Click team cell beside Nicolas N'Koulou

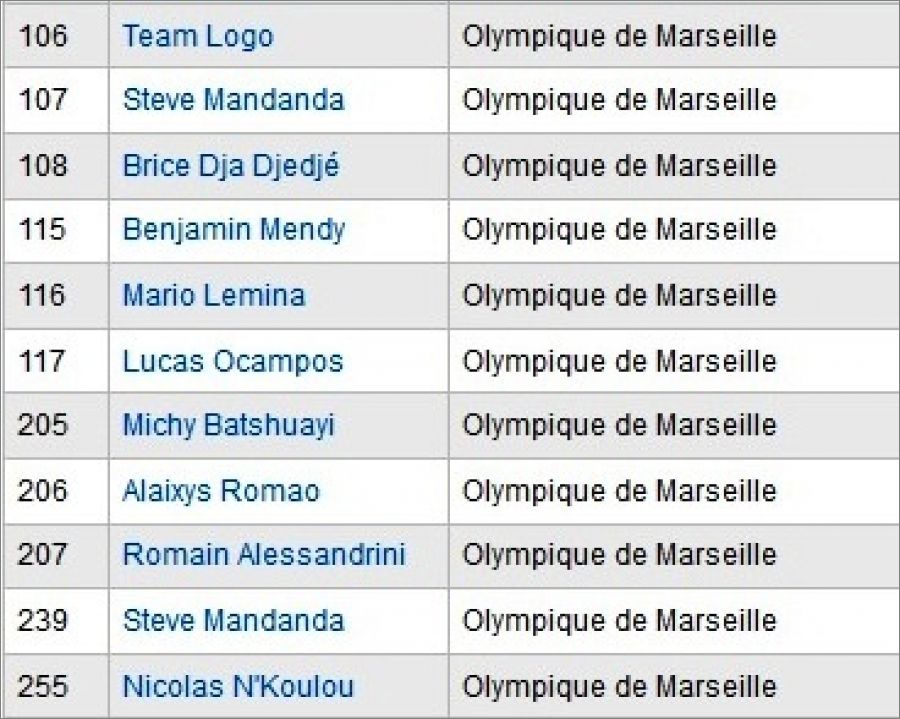pyautogui.click(x=619, y=686)
